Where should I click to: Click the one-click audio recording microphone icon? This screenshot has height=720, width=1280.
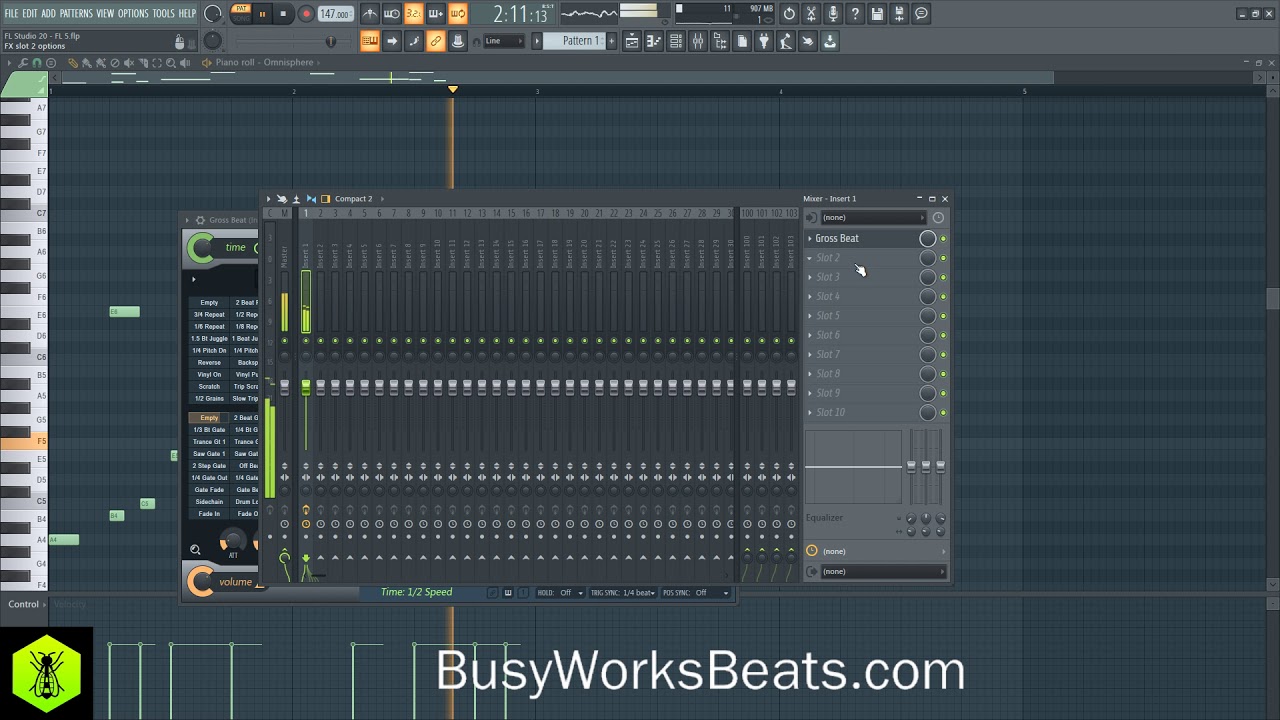[833, 14]
